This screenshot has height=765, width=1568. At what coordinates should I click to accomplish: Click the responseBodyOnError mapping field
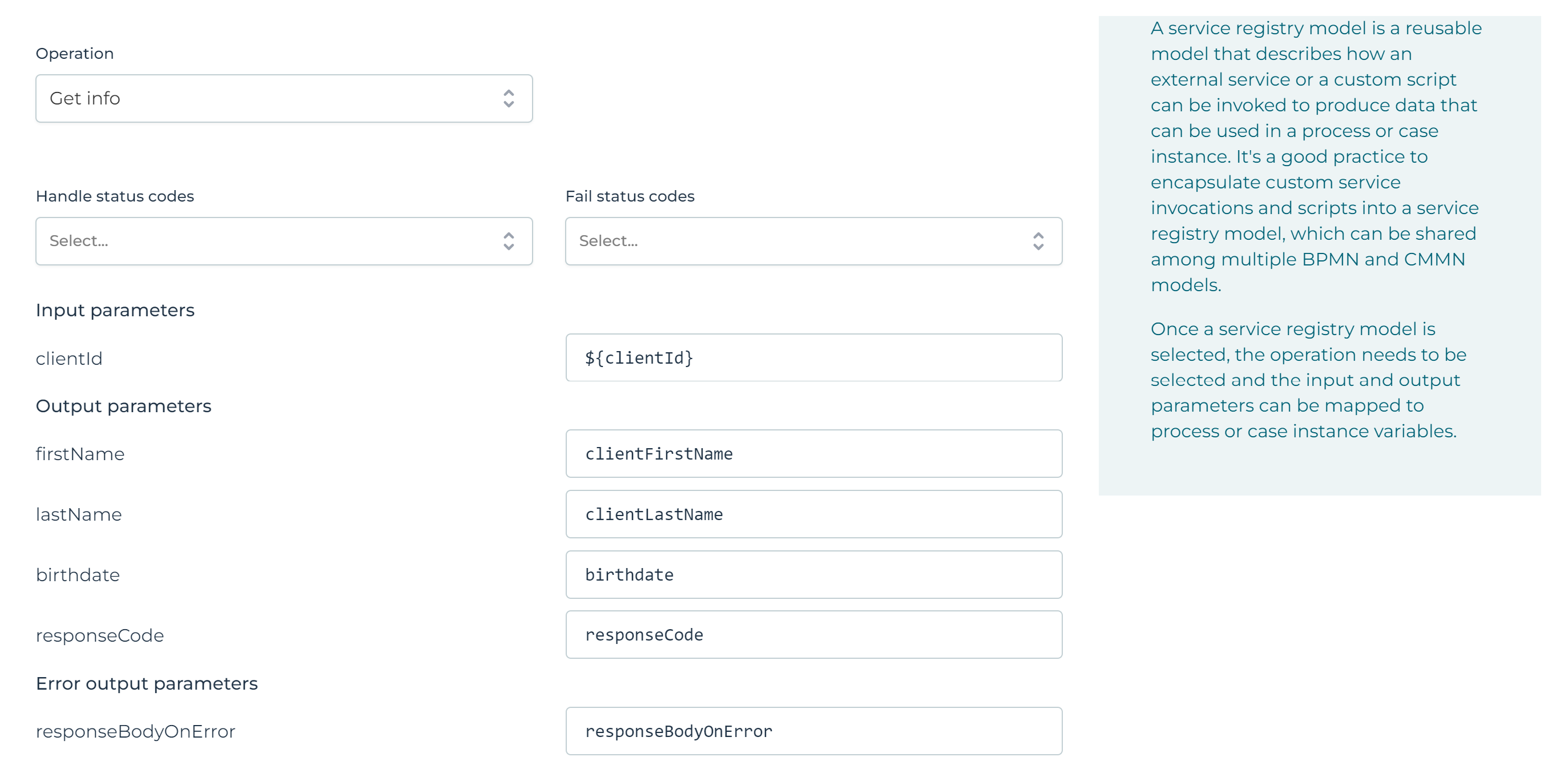pos(813,731)
